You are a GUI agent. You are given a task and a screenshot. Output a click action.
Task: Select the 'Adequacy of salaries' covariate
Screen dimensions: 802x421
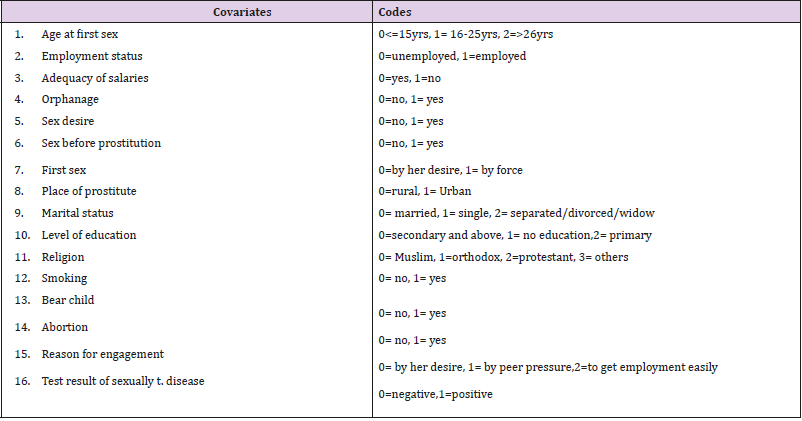pyautogui.click(x=95, y=78)
